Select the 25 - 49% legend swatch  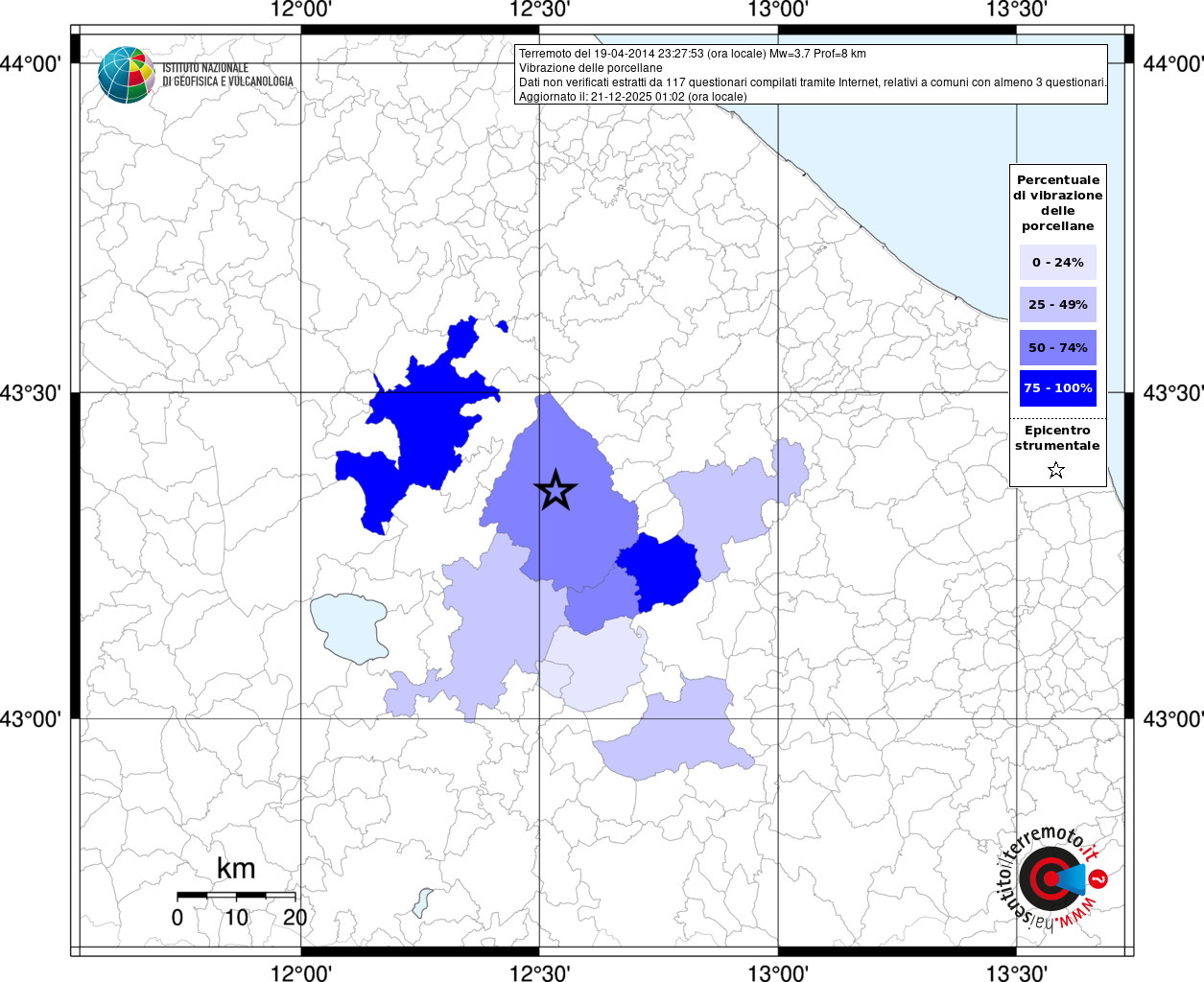click(x=1057, y=304)
